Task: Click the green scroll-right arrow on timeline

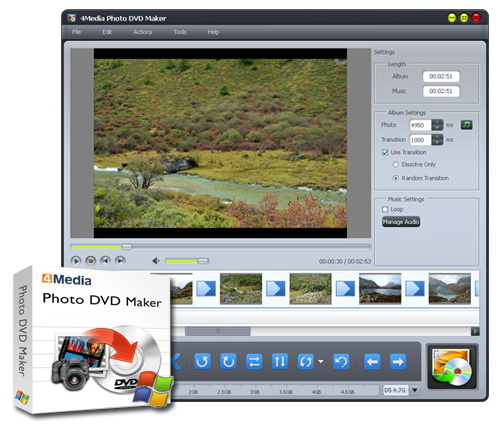Action: pos(475,331)
